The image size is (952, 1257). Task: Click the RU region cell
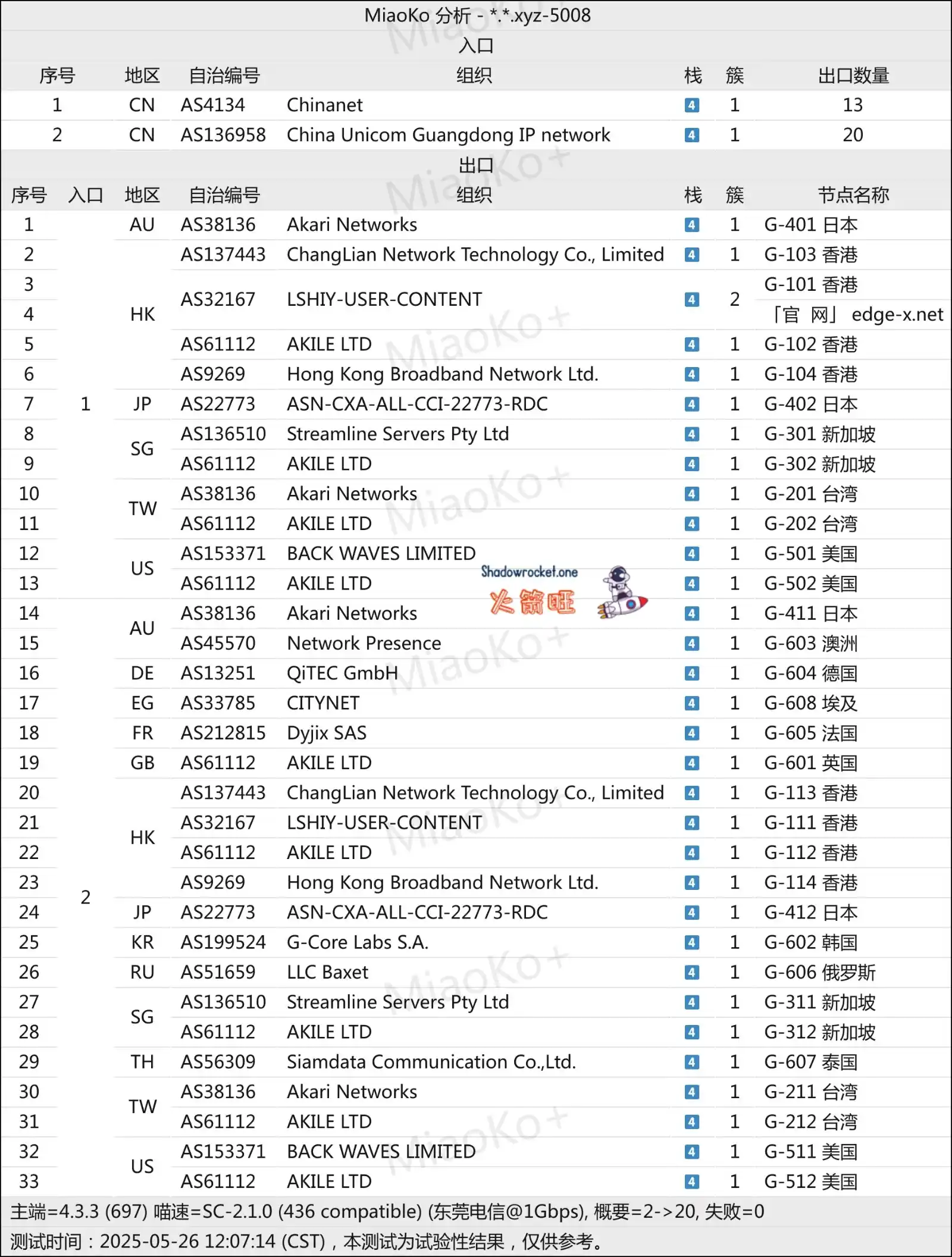point(142,972)
